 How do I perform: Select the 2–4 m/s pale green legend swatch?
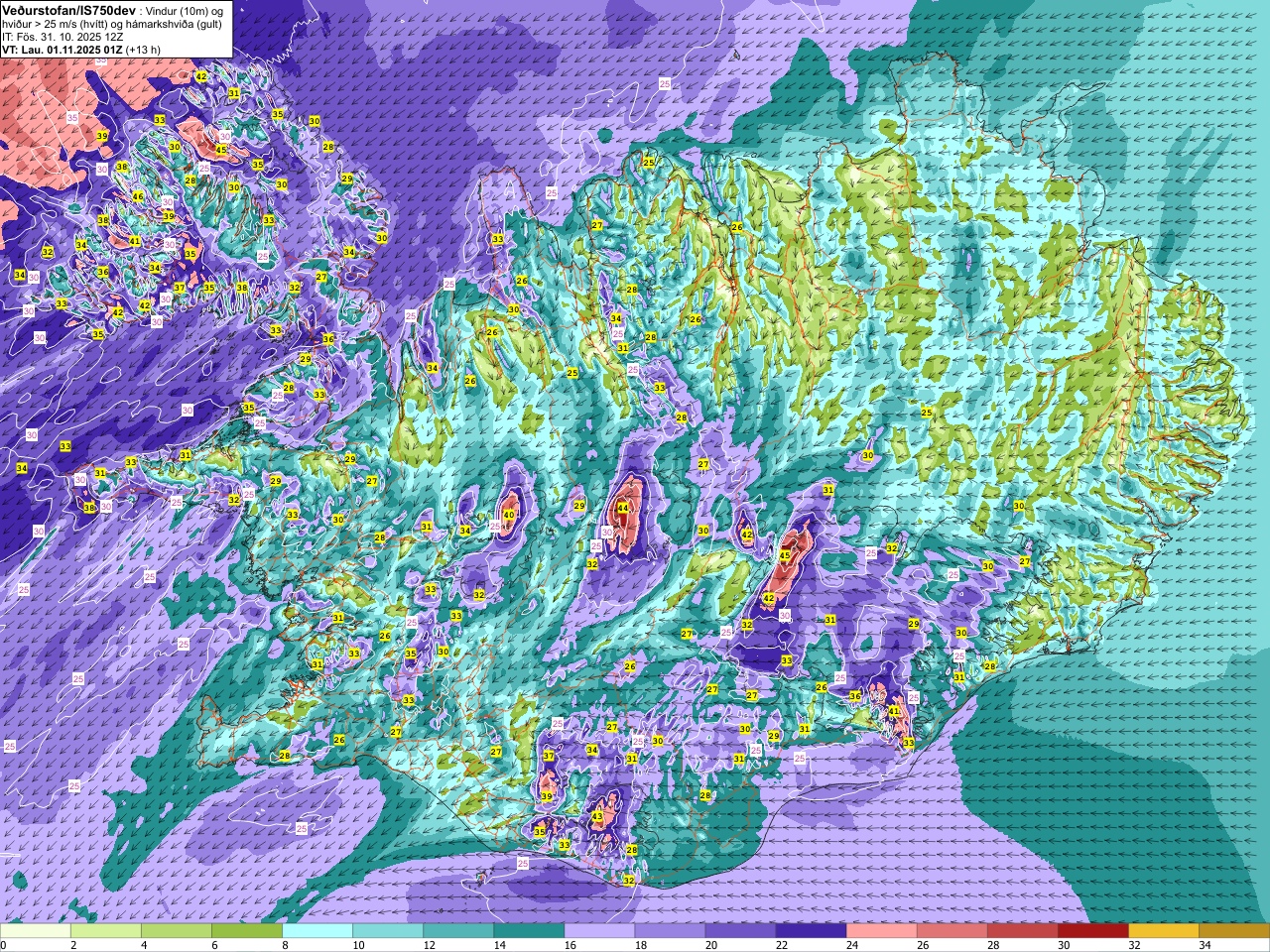pos(106,931)
